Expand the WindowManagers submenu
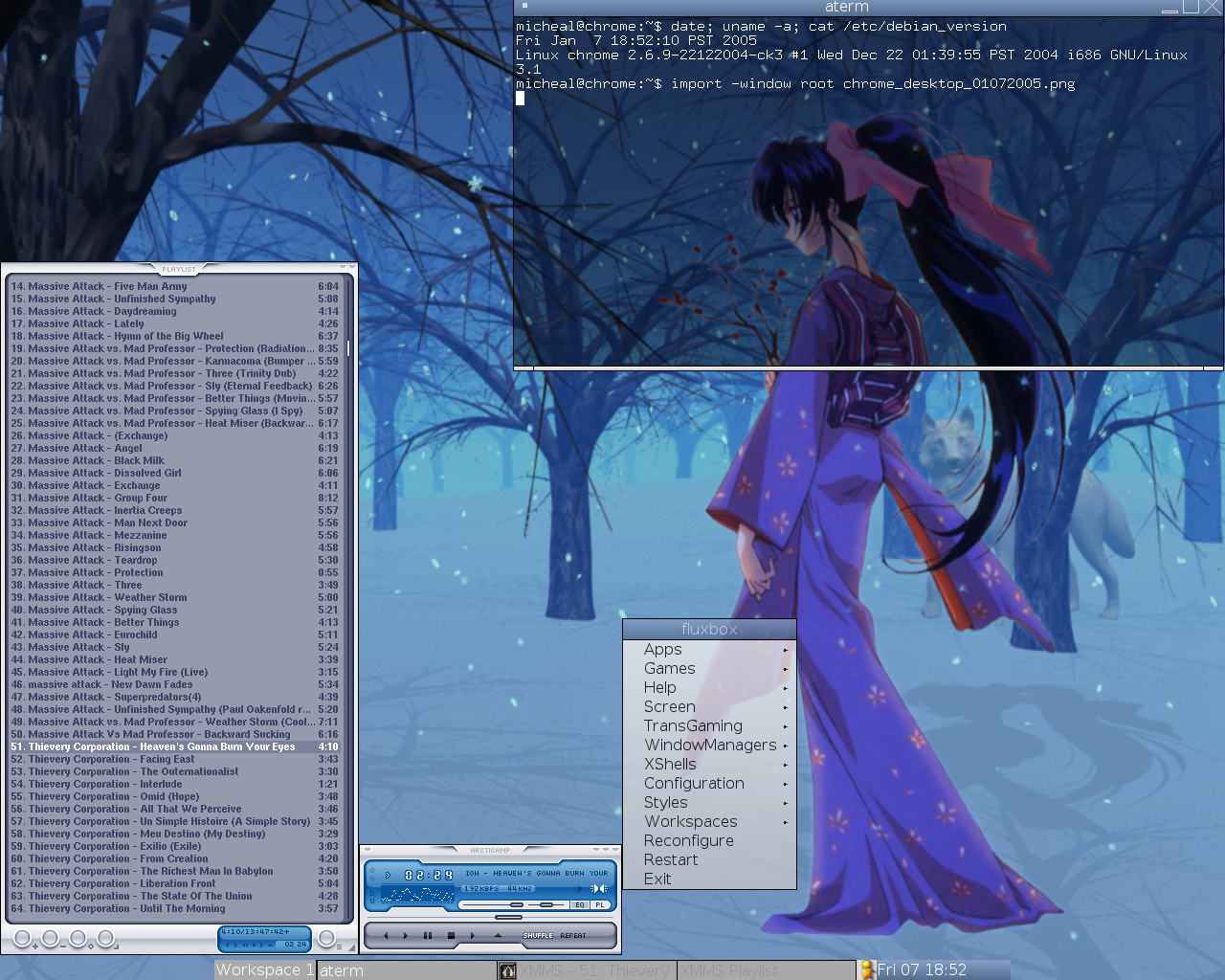This screenshot has width=1225, height=980. 709,745
